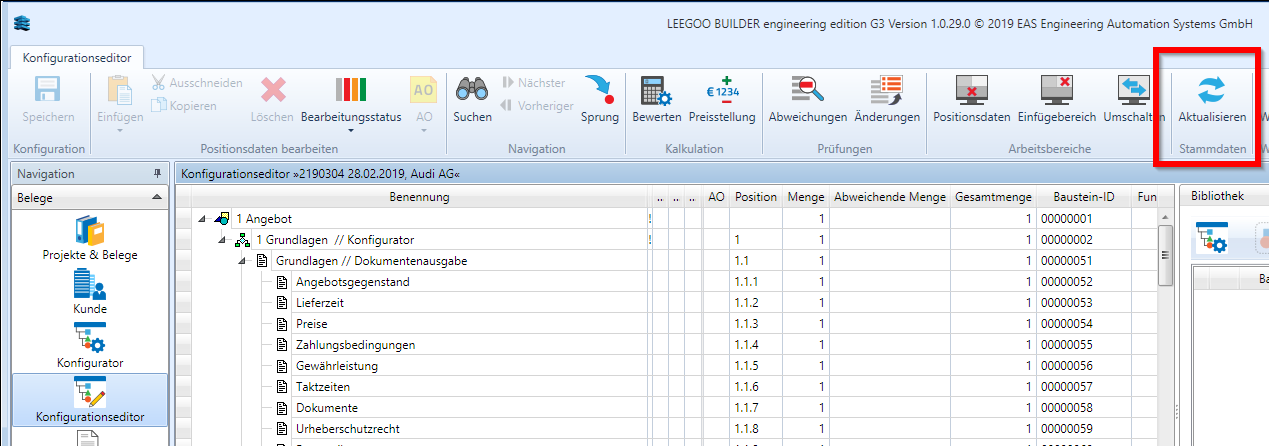The width and height of the screenshot is (1269, 446).
Task: Click position cell 1.1.3
Action: tap(756, 324)
